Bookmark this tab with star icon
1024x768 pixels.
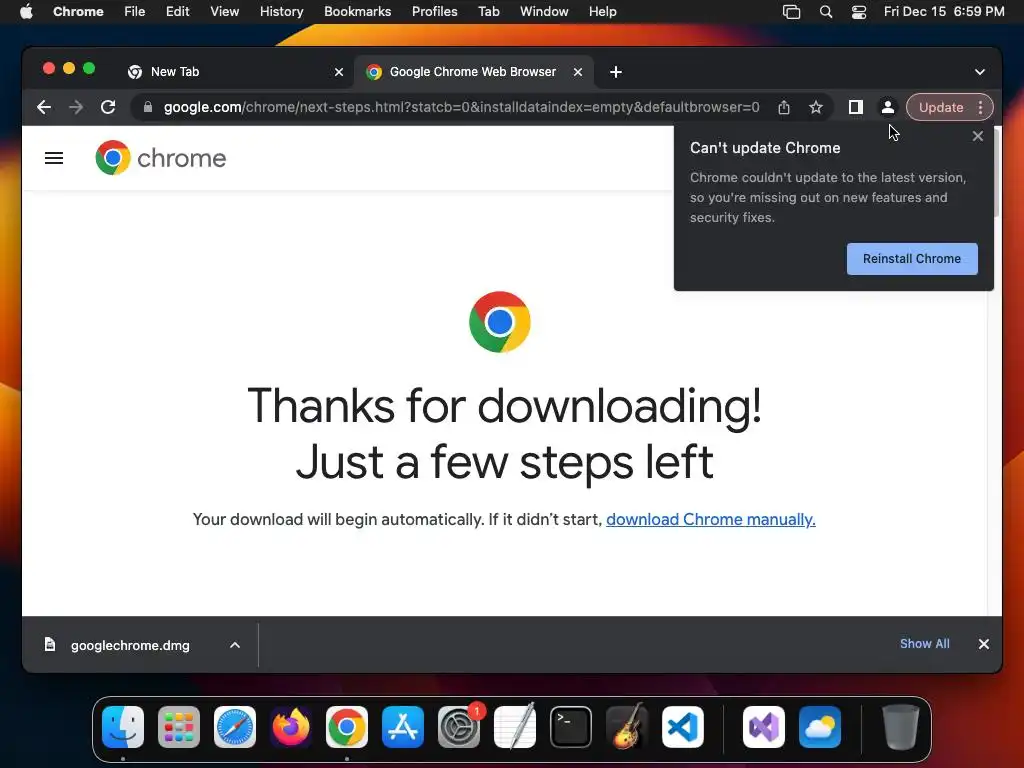tap(816, 107)
